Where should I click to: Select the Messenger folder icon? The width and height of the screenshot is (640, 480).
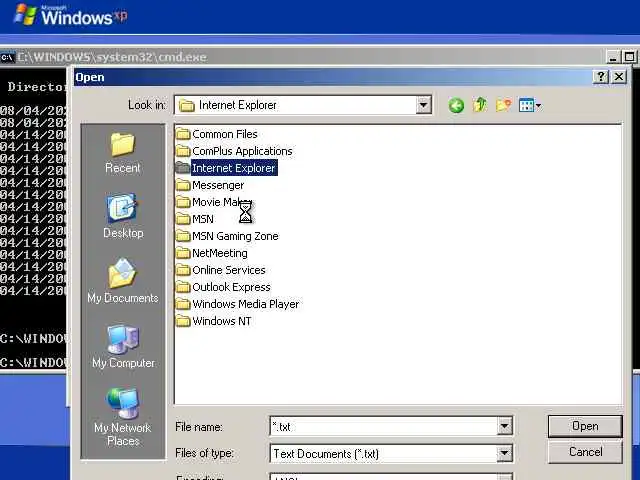pos(183,185)
